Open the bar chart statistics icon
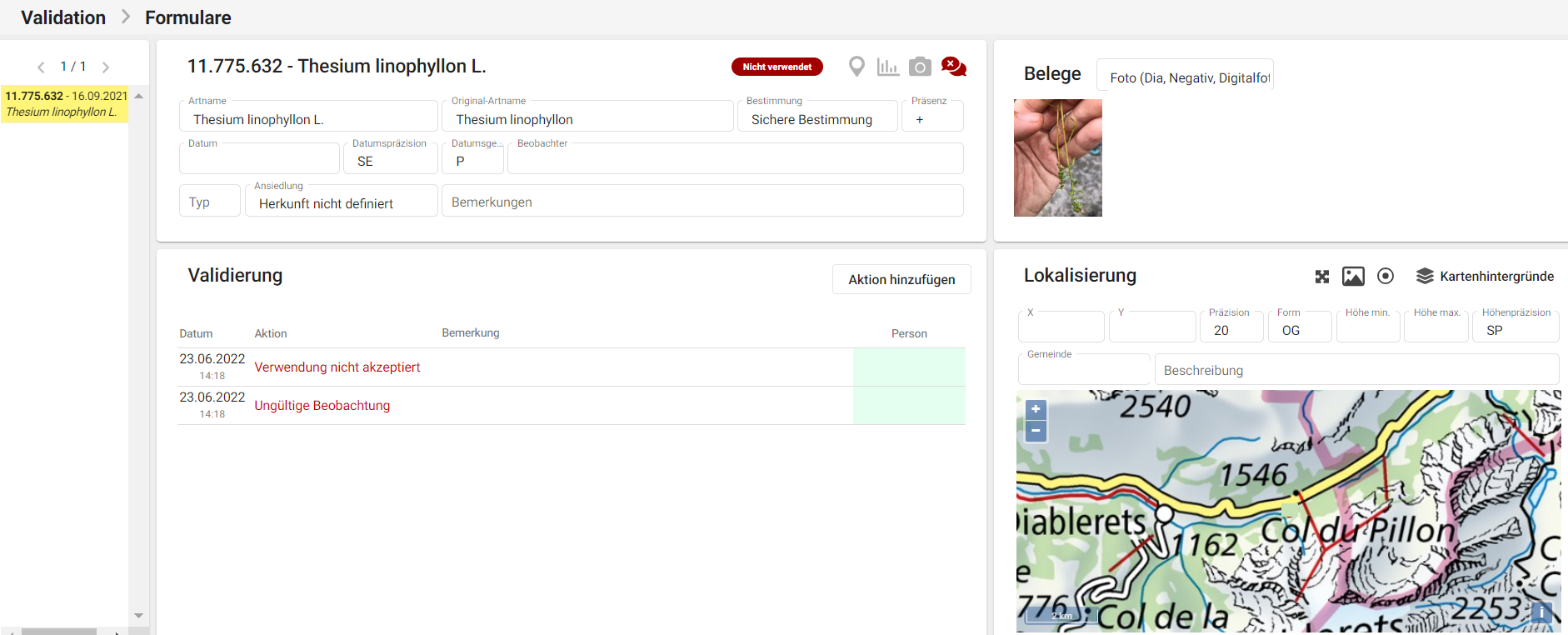This screenshot has width=1568, height=635. pyautogui.click(x=888, y=67)
